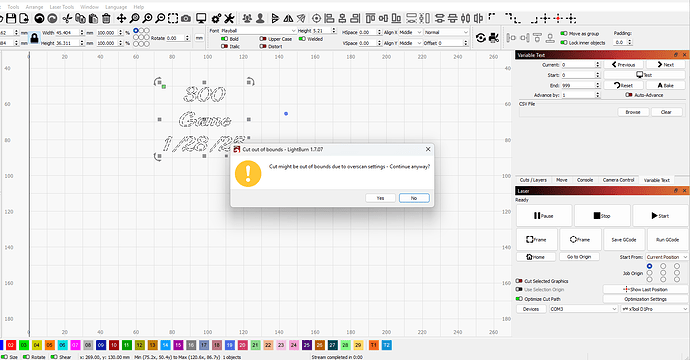Click the Delete trash can icon
Screen dimensions: 690x360
pyautogui.click(x=106, y=18)
